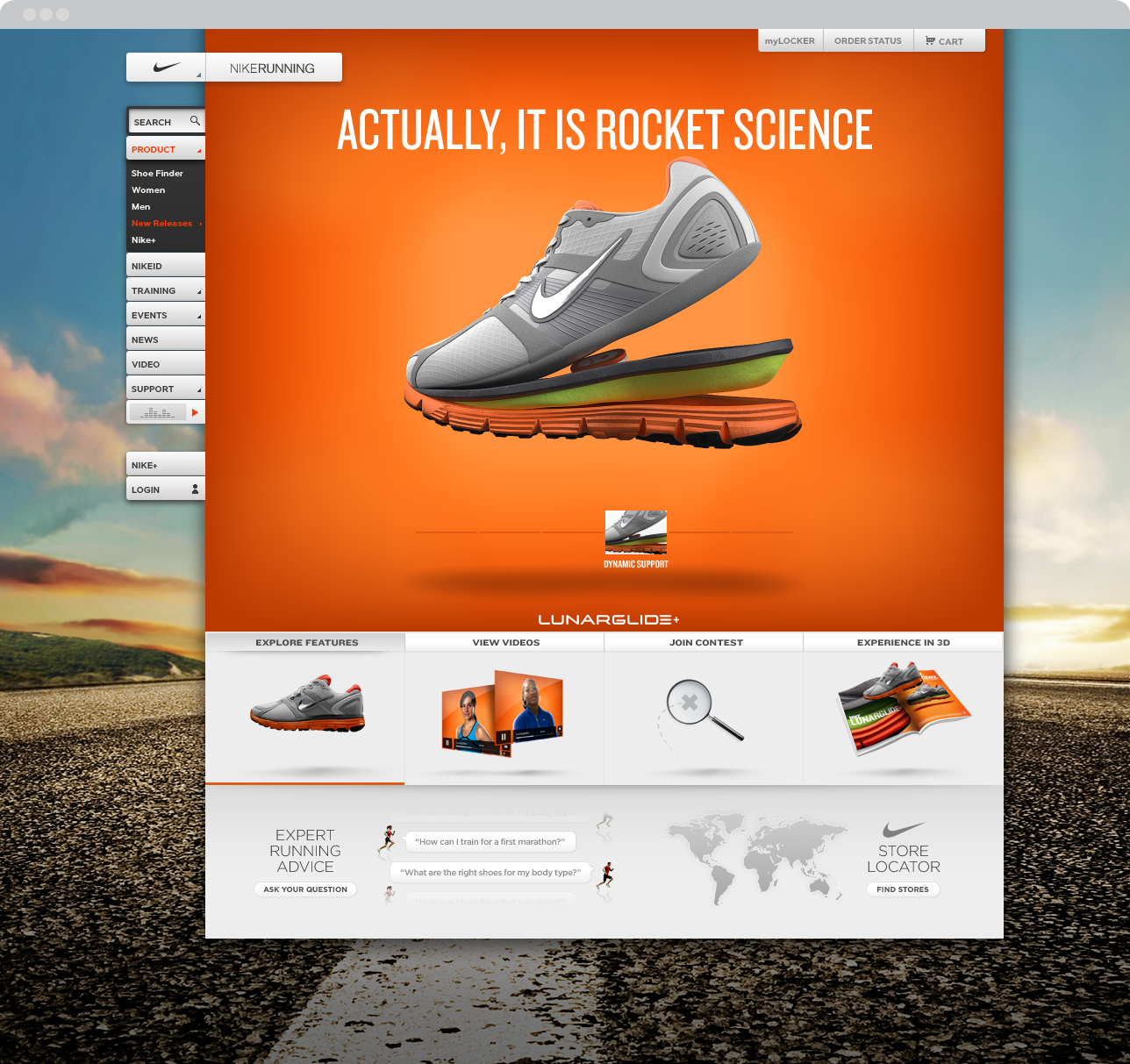
Task: Click the STORE LOCATOR heading
Action: pos(904,859)
